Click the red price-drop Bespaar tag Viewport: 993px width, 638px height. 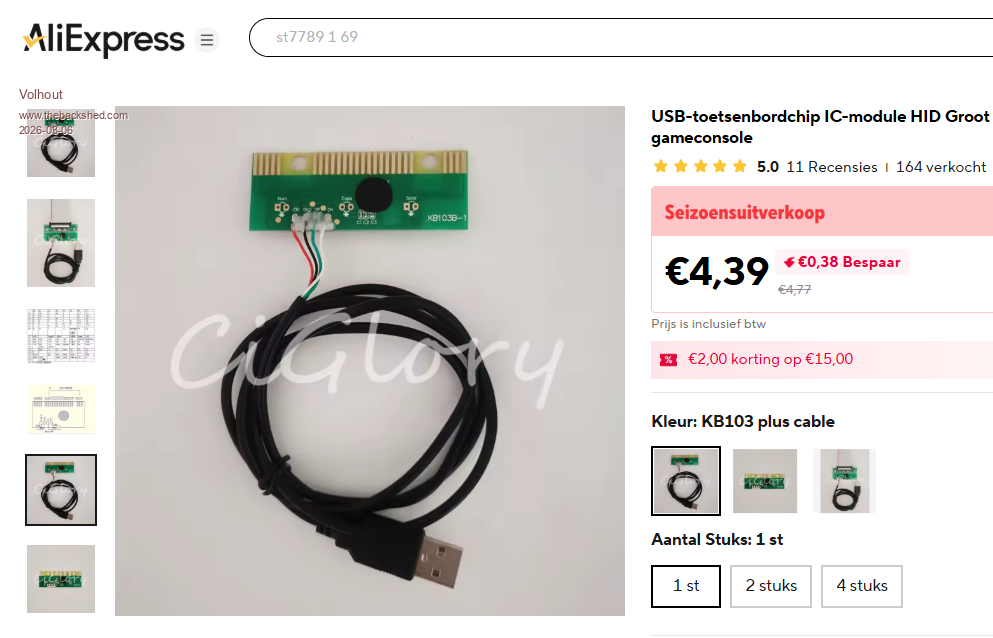(x=842, y=262)
